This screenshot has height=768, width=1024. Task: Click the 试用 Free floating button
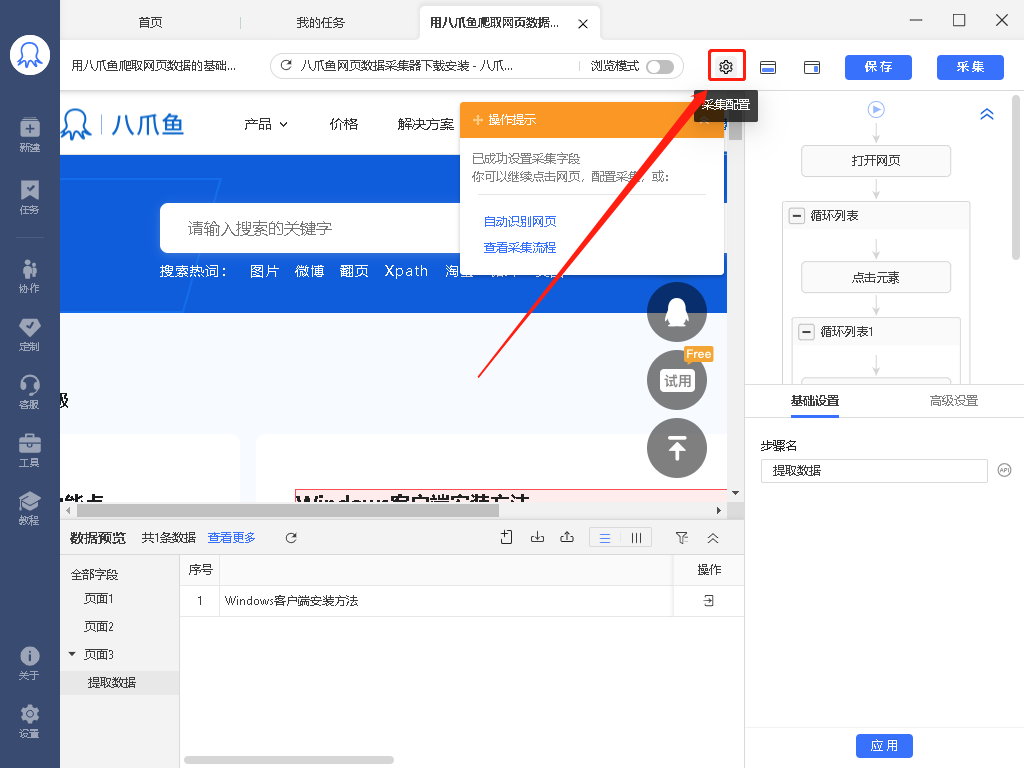(x=677, y=380)
